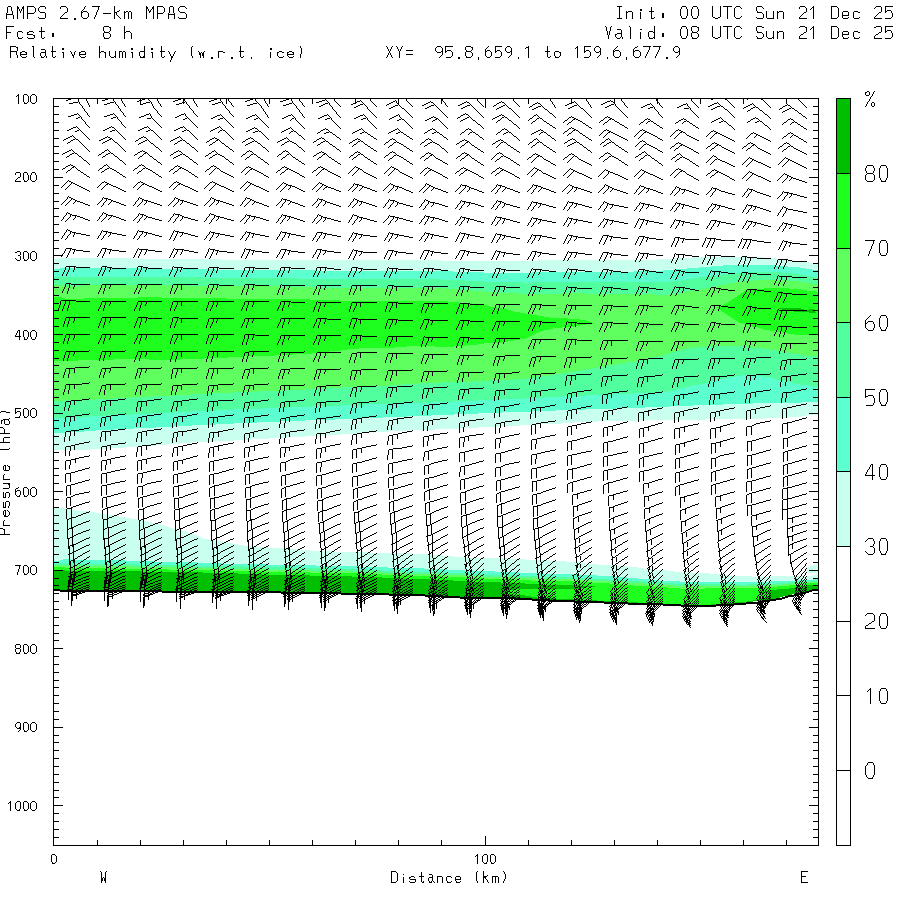The image size is (900, 900).
Task: Click the pale aqua 30-40 colorbar swatch
Action: (843, 509)
